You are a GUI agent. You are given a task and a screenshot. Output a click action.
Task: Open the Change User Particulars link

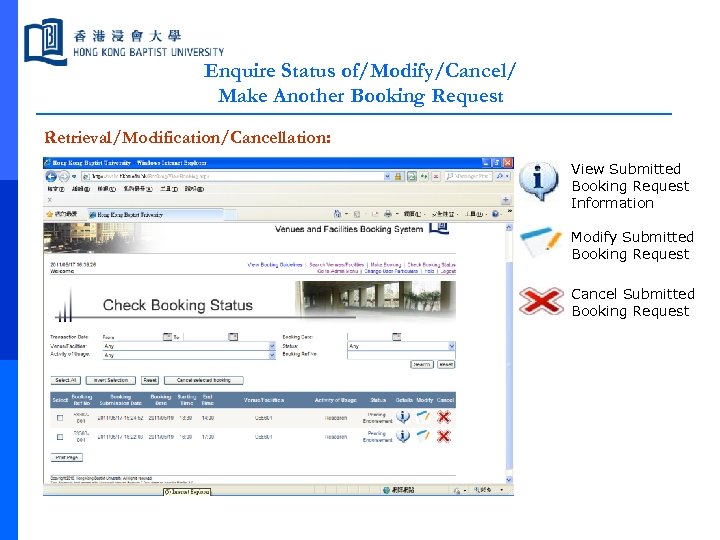[391, 271]
